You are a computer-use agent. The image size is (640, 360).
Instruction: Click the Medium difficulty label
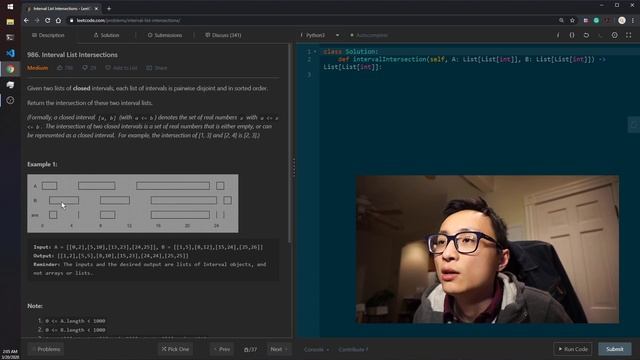click(x=38, y=68)
